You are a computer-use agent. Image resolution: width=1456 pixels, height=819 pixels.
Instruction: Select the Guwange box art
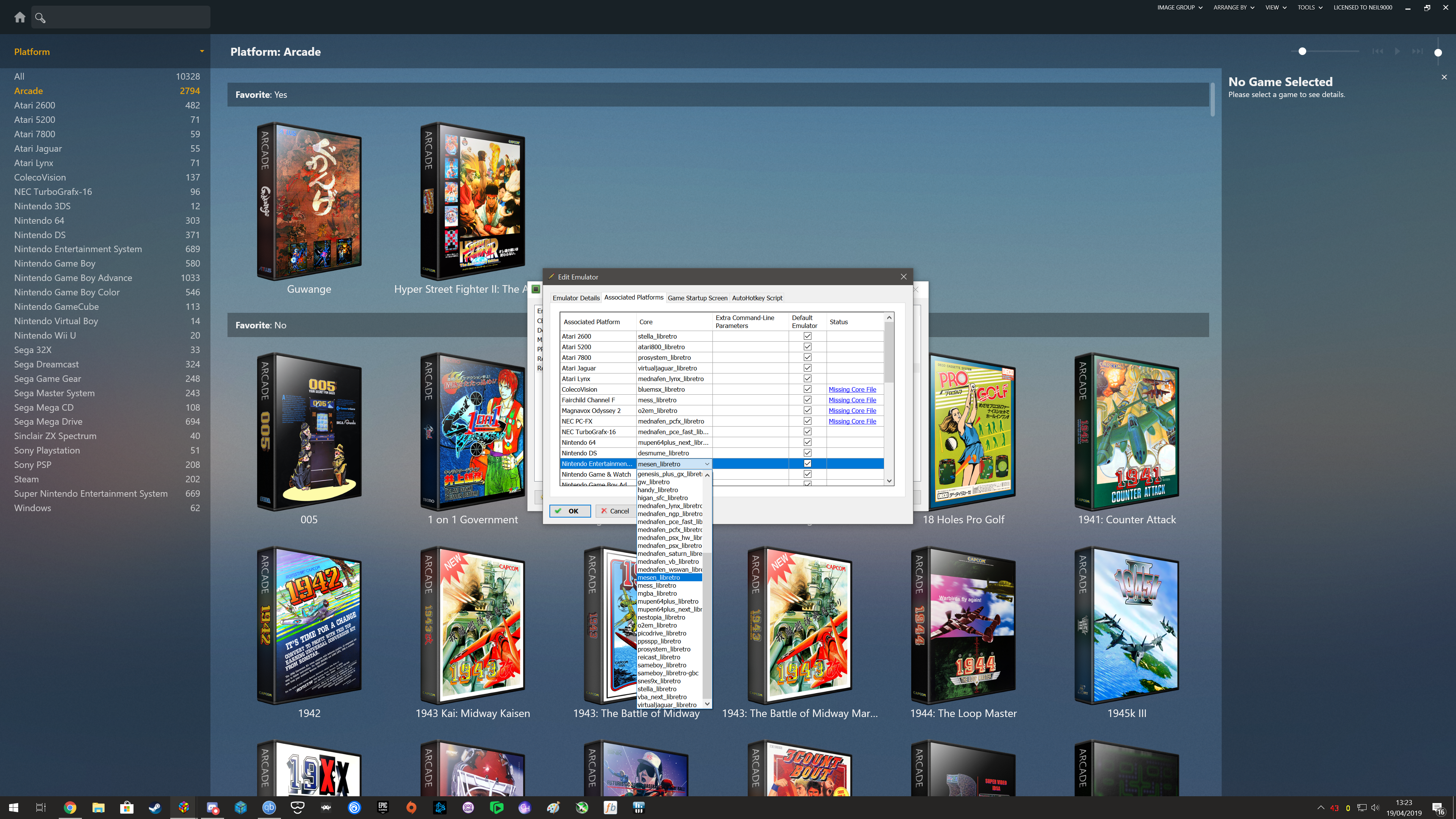pos(309,201)
